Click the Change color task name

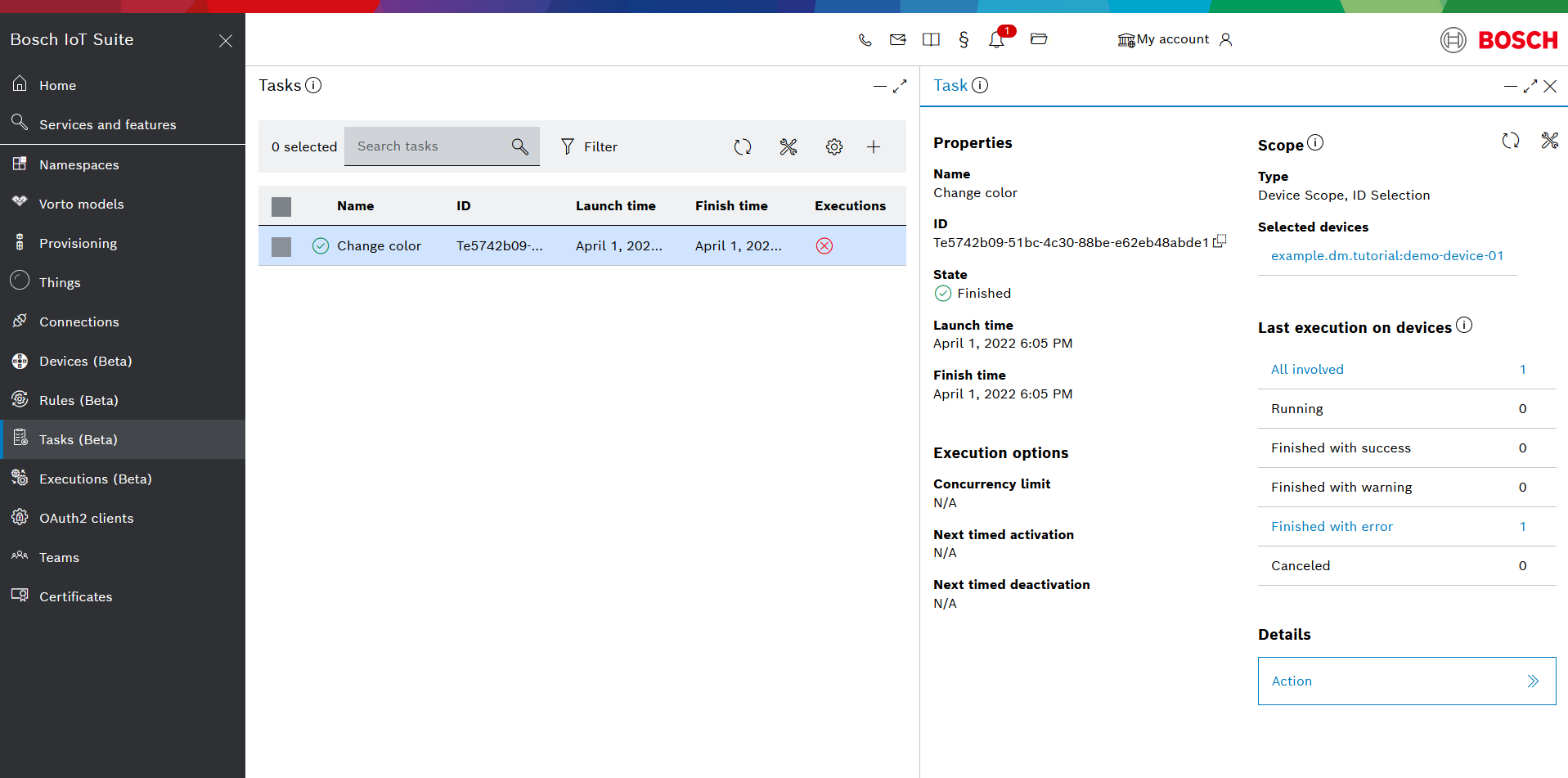tap(380, 246)
